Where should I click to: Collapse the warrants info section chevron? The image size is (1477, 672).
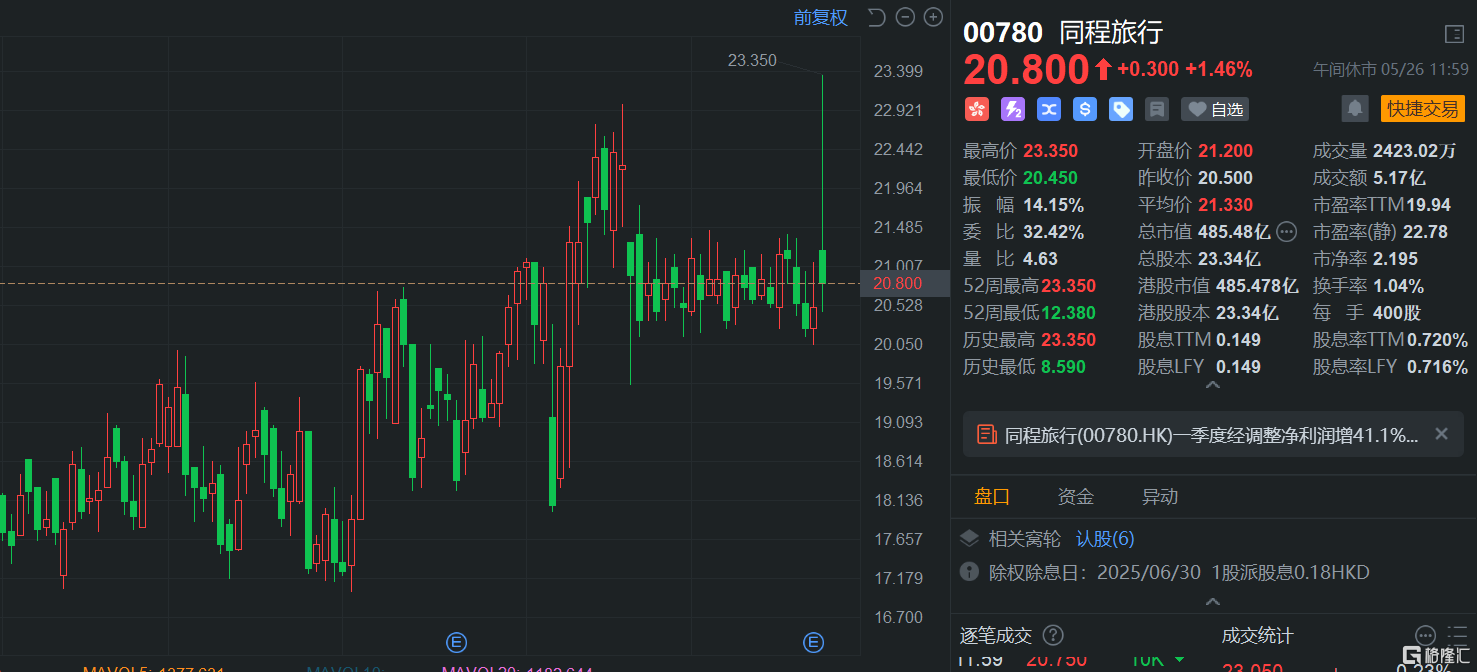click(1213, 602)
